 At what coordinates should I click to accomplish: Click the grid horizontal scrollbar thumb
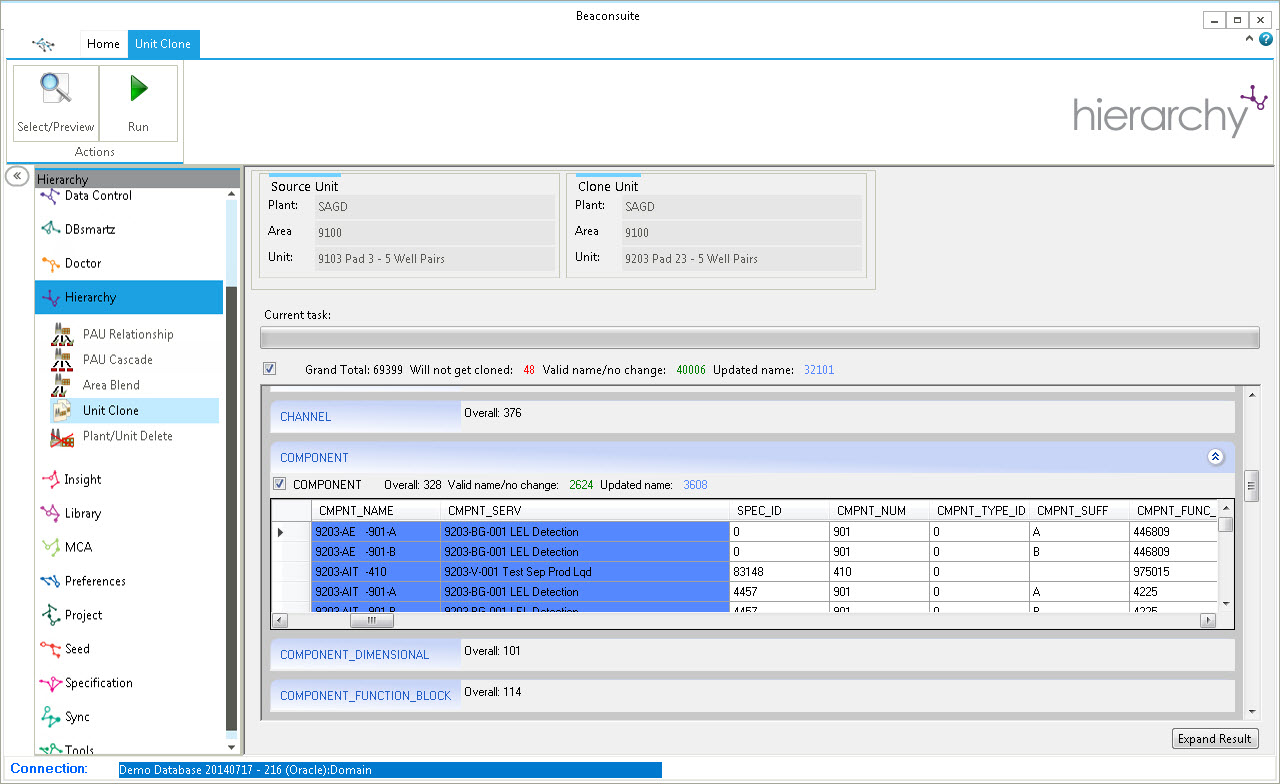tap(371, 620)
